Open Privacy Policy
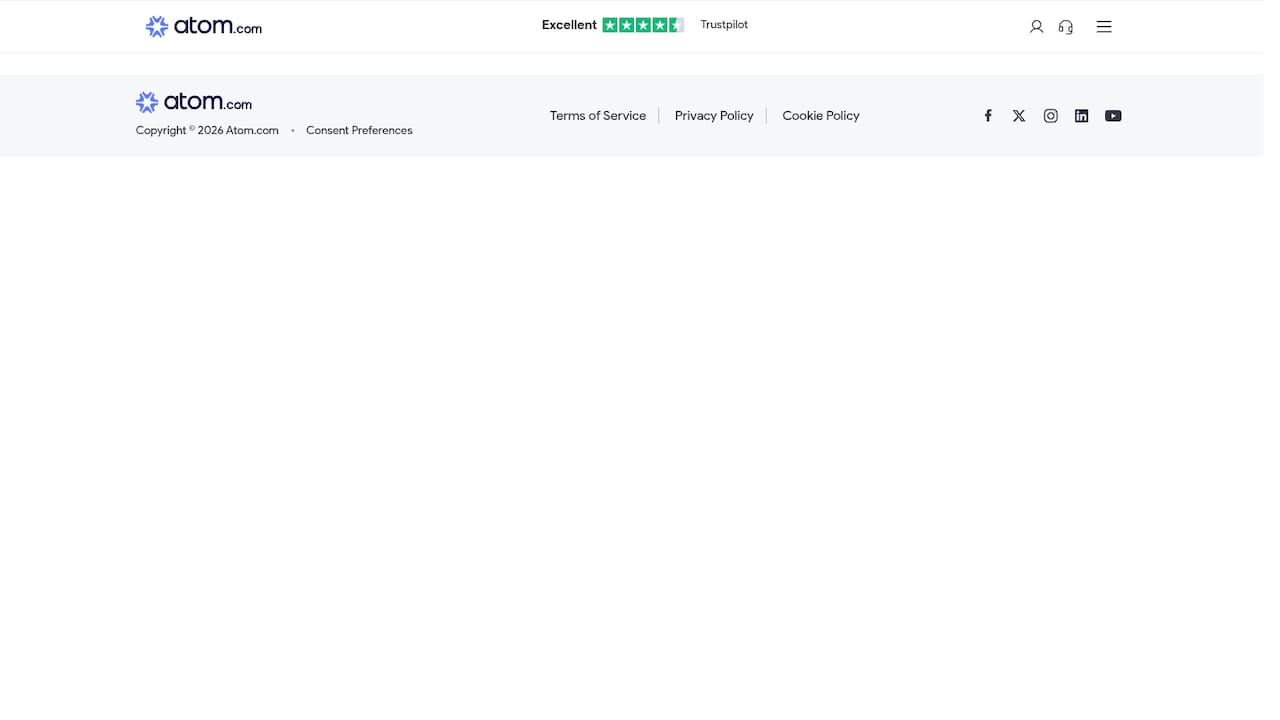This screenshot has width=1280, height=720. pyautogui.click(x=714, y=116)
